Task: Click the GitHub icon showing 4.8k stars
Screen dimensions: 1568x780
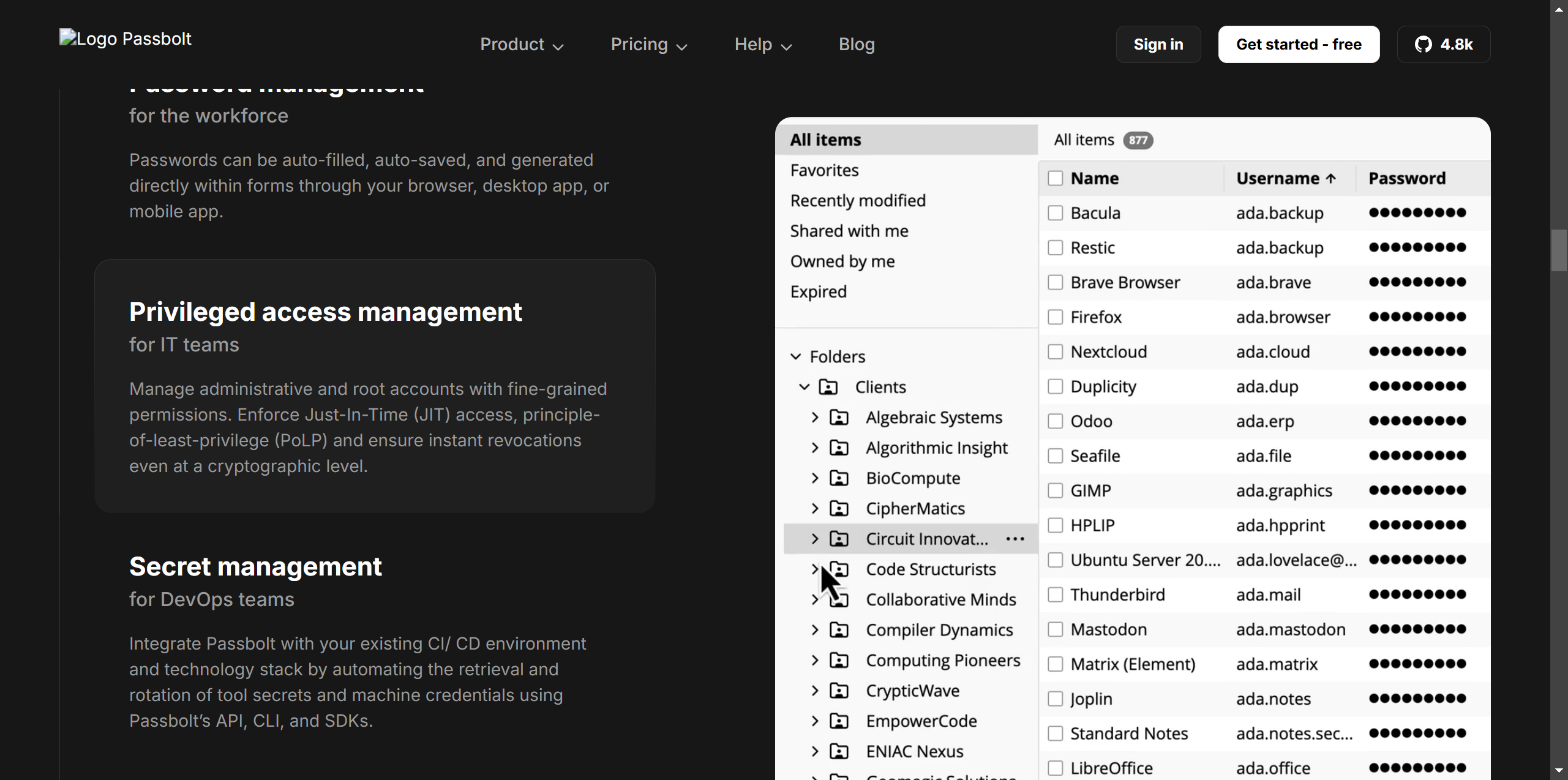Action: [1423, 45]
